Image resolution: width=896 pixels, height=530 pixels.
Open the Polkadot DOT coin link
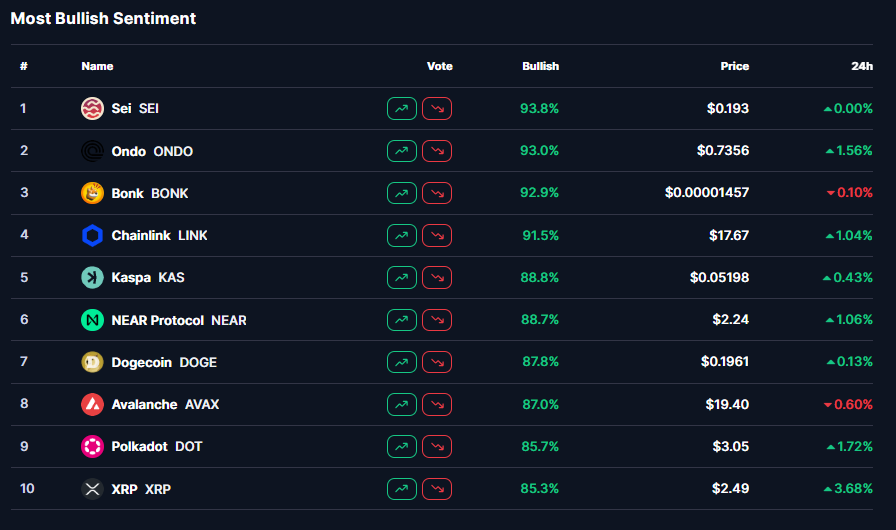157,447
